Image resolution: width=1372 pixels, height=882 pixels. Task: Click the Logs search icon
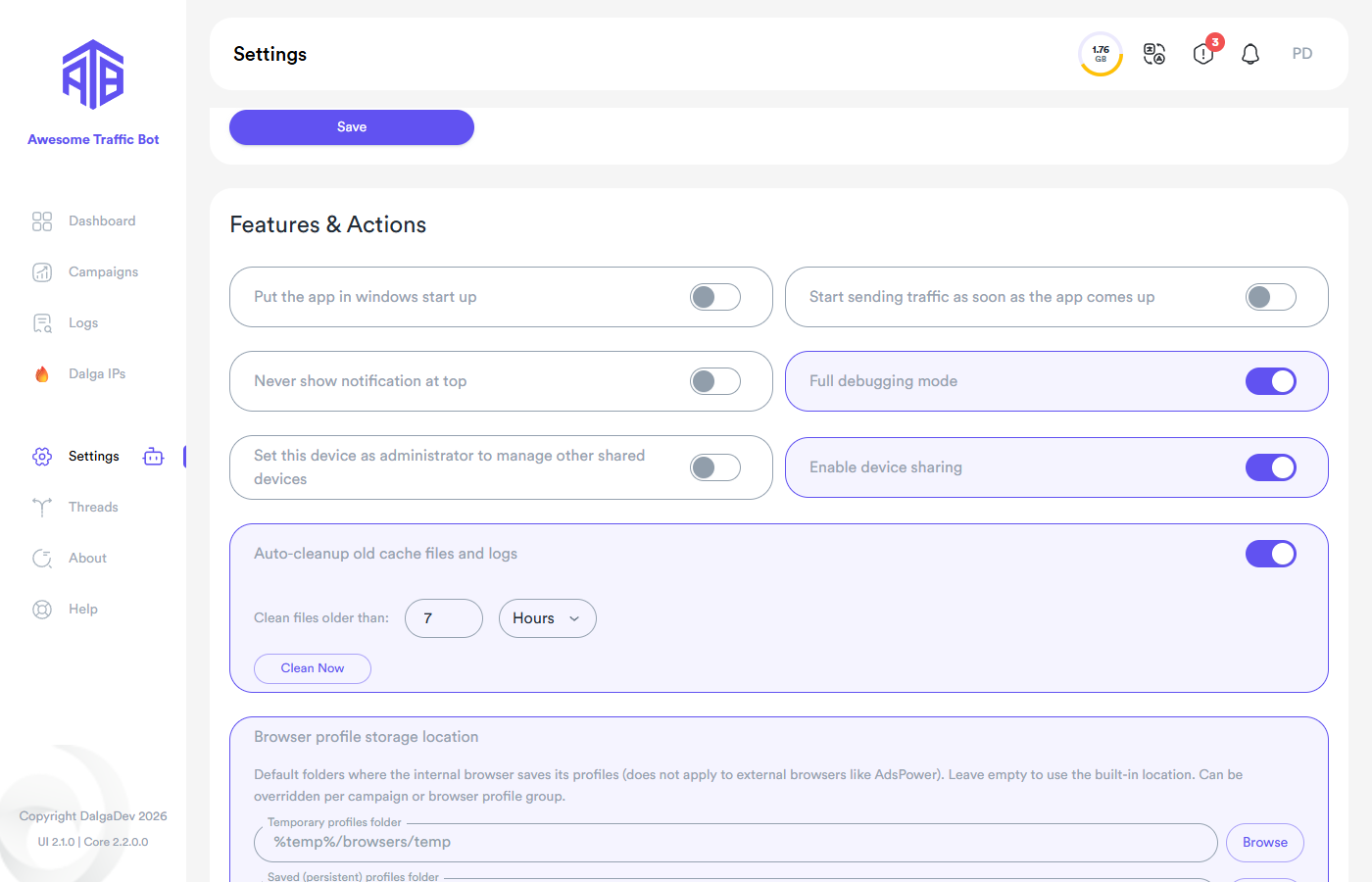point(42,323)
